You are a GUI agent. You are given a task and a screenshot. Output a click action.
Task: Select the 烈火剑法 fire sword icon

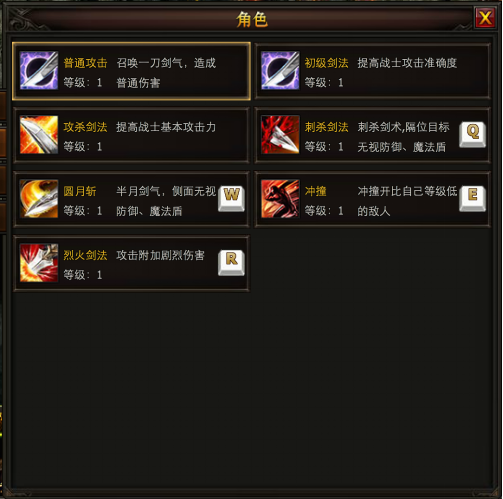(x=39, y=263)
